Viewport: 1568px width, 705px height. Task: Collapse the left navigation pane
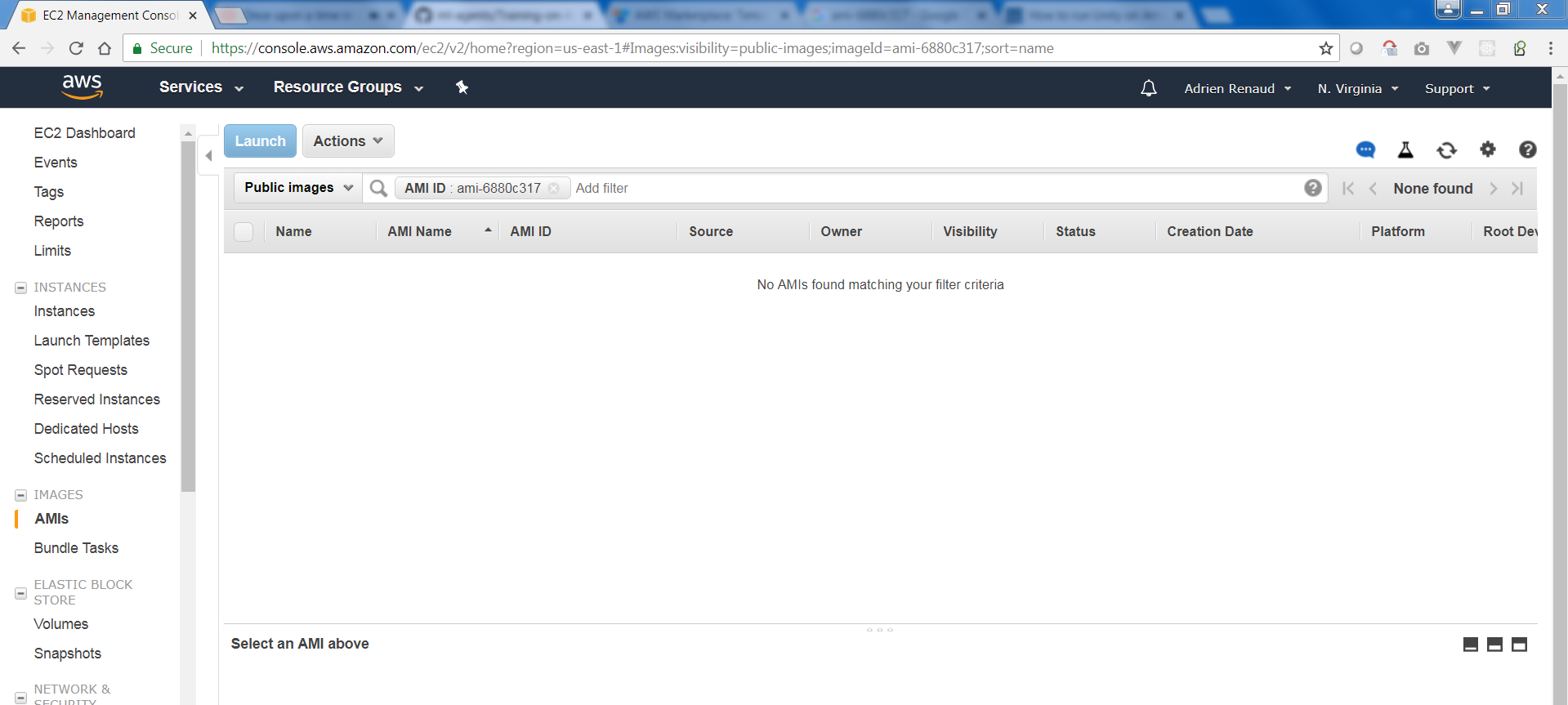pyautogui.click(x=208, y=155)
